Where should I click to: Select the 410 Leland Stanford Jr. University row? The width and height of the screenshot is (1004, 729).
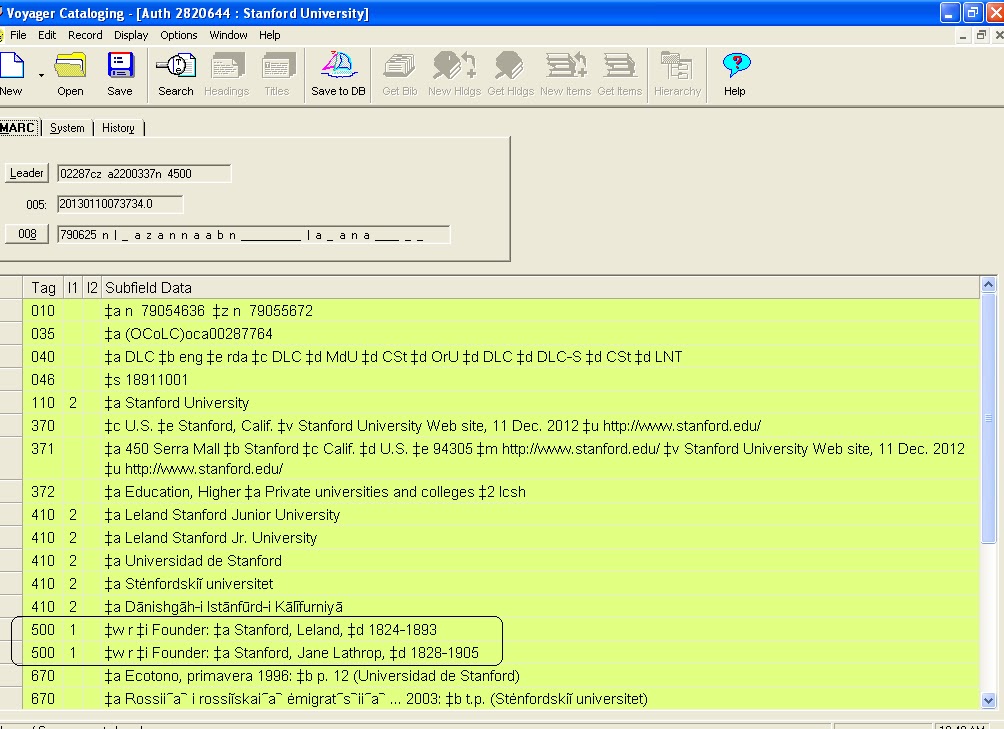tap(540, 538)
